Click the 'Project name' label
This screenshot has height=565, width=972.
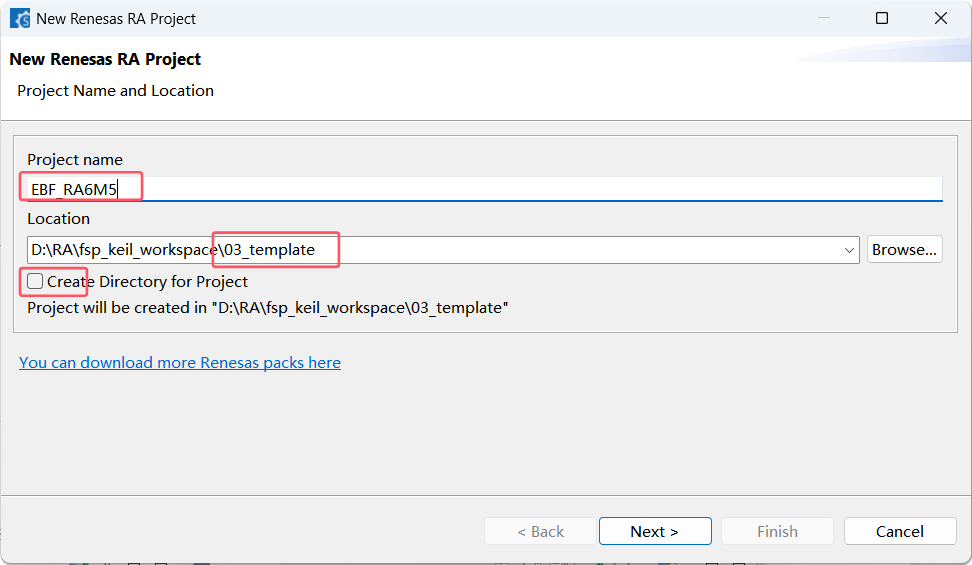pyautogui.click(x=75, y=160)
